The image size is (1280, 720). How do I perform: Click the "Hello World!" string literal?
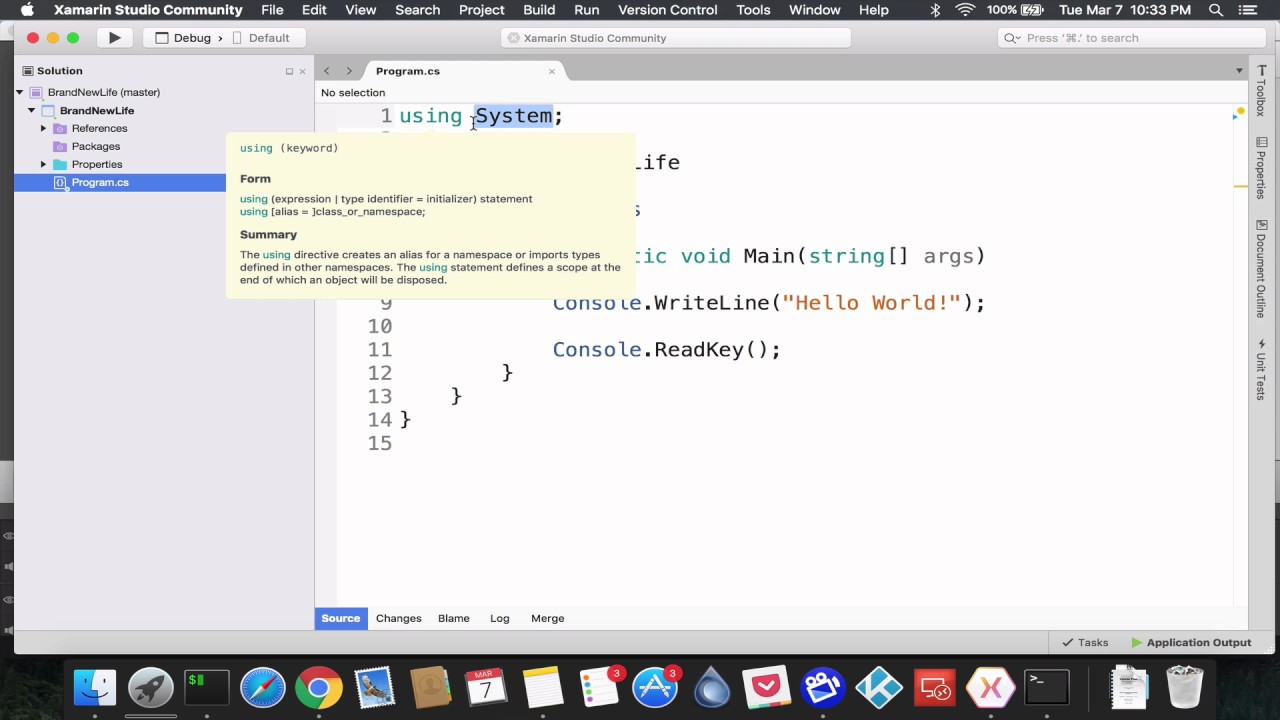[872, 303]
